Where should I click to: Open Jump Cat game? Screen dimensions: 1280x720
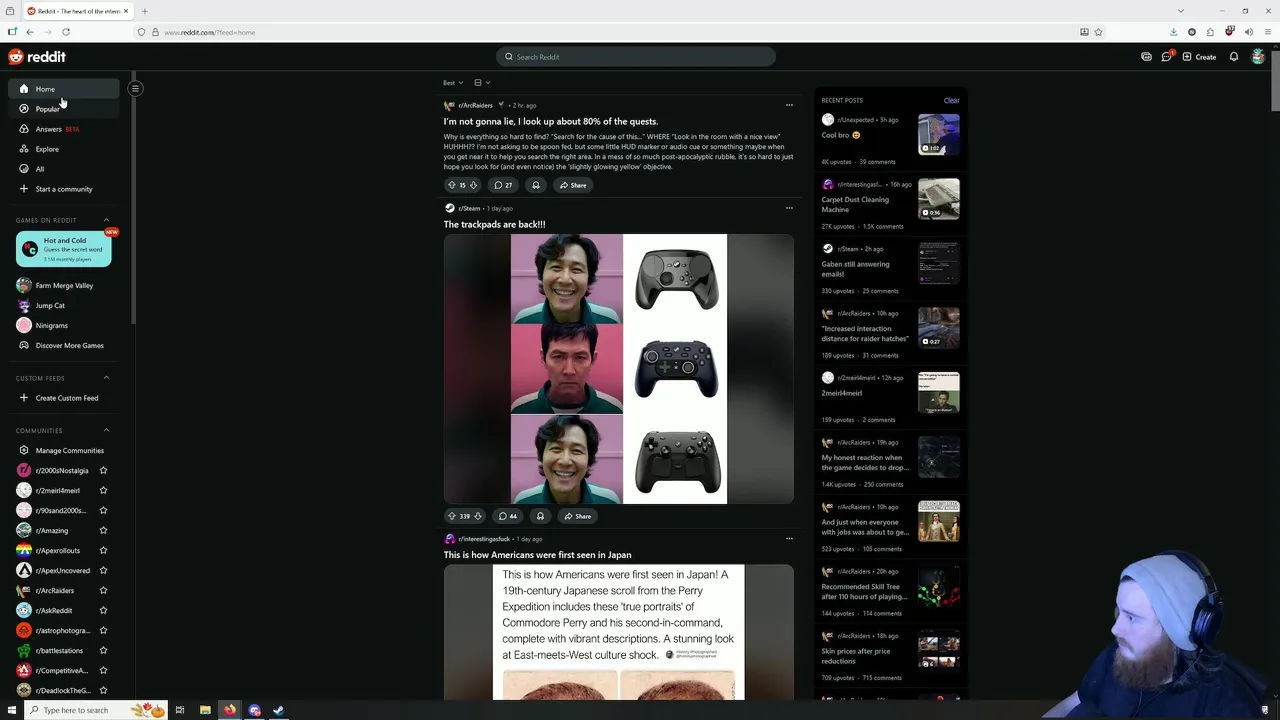coord(64,305)
